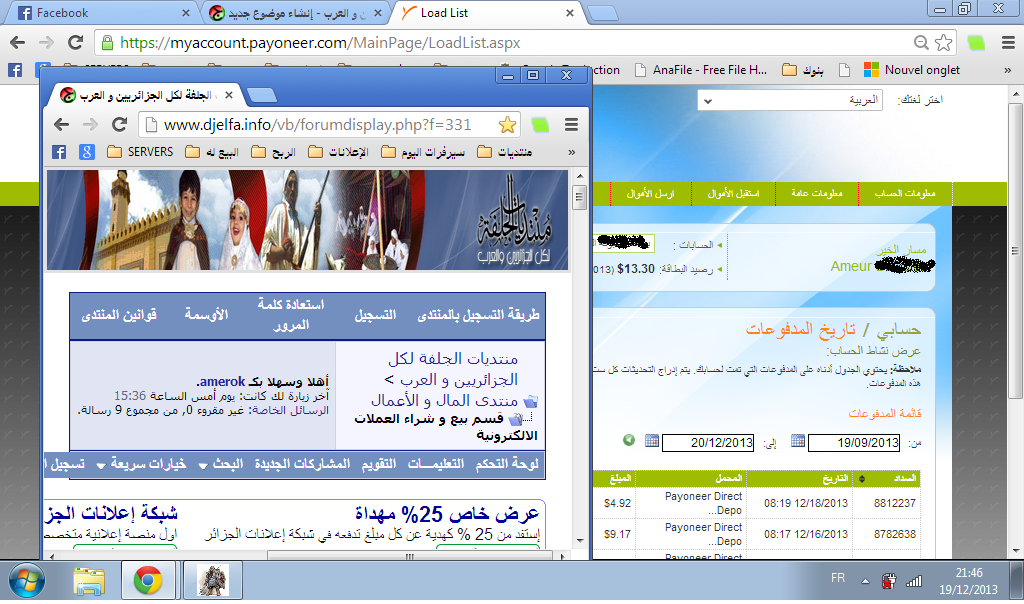Open the استقبل الأموال menu tab
The image size is (1024, 604).
tap(733, 194)
